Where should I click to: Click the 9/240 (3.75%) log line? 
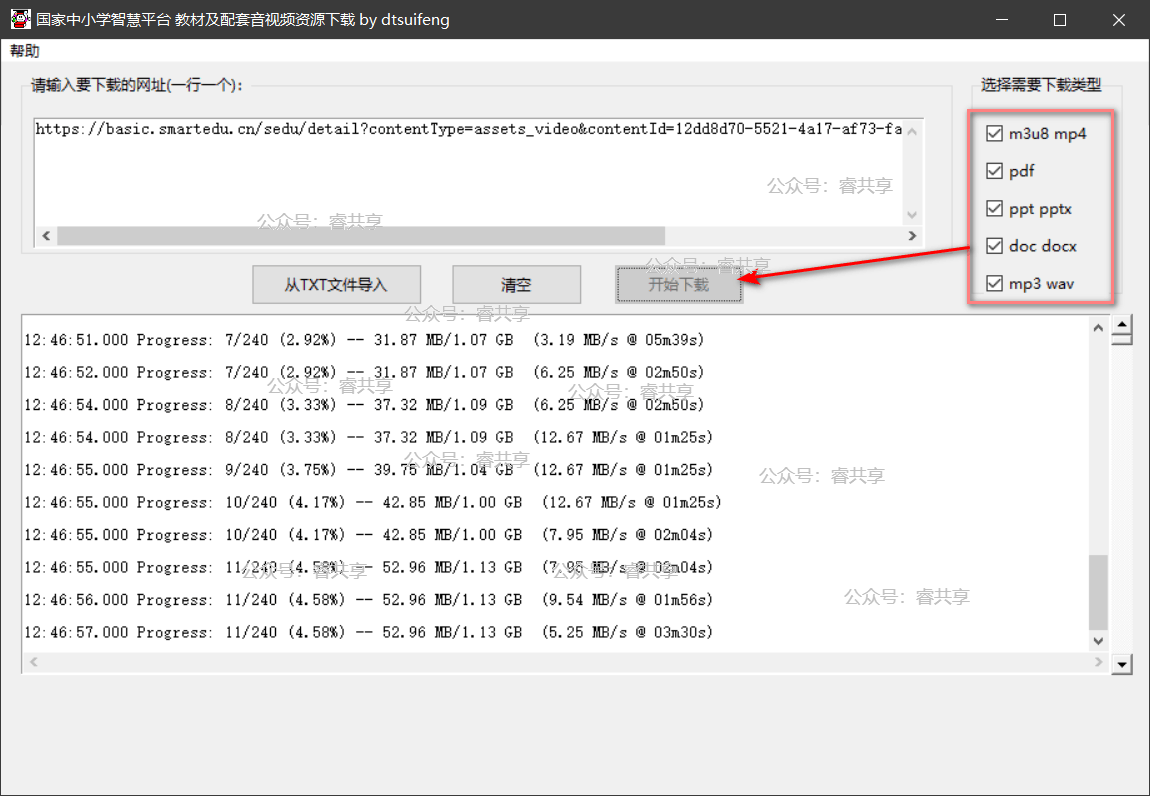[368, 470]
